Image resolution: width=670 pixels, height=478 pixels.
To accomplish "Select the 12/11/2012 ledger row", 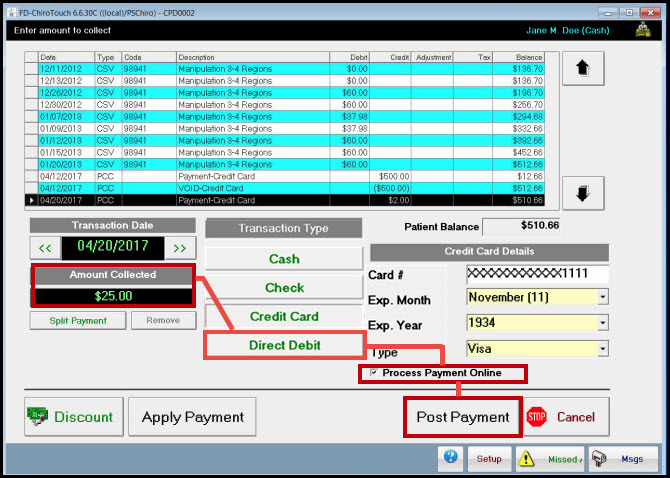I will [x=285, y=69].
